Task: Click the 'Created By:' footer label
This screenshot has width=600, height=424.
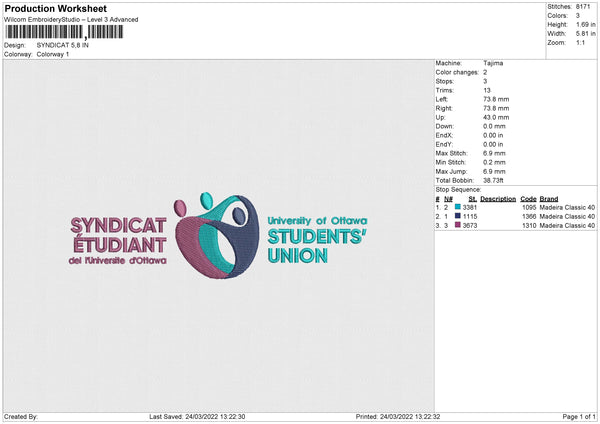Action: (x=21, y=417)
